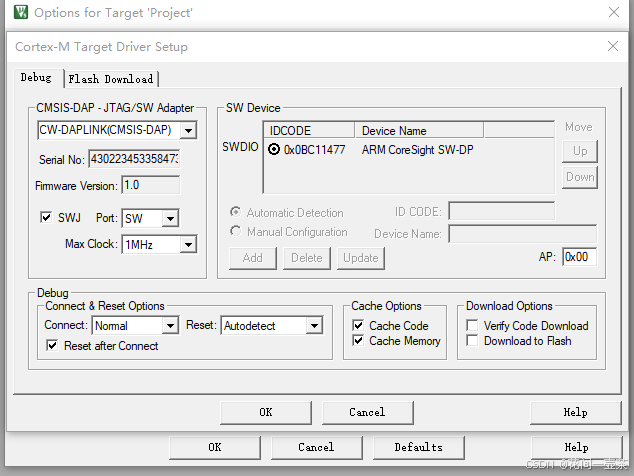
Task: Click Help in the Options for Target window
Action: pos(577,447)
